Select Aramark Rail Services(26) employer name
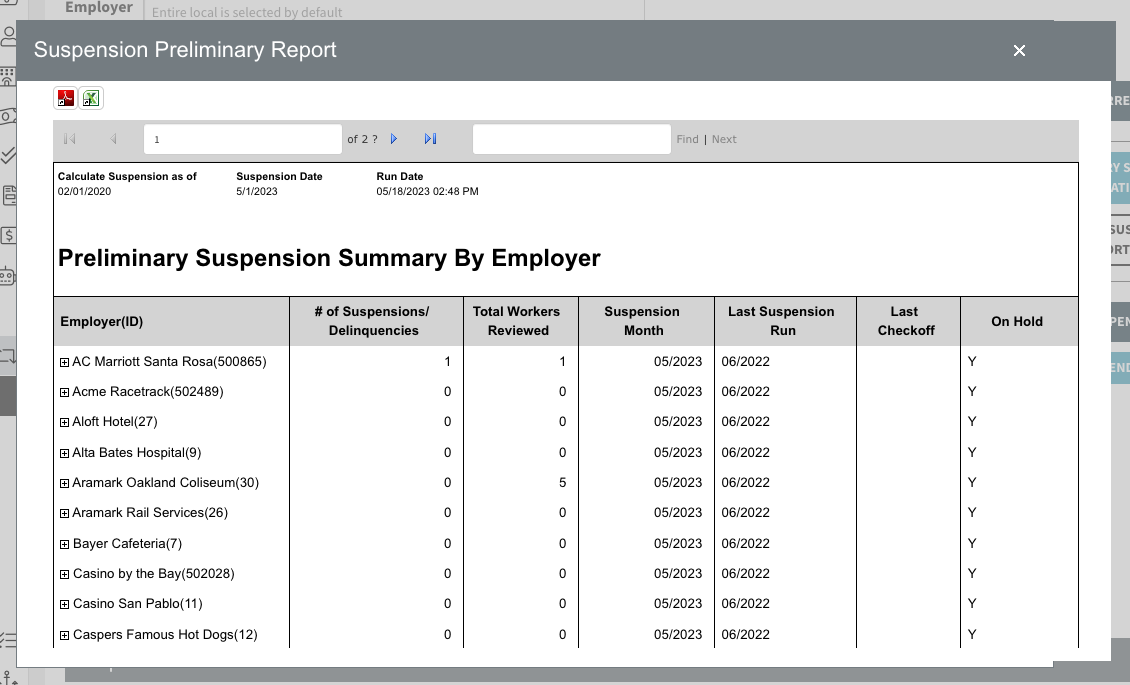1130x685 pixels. (150, 513)
